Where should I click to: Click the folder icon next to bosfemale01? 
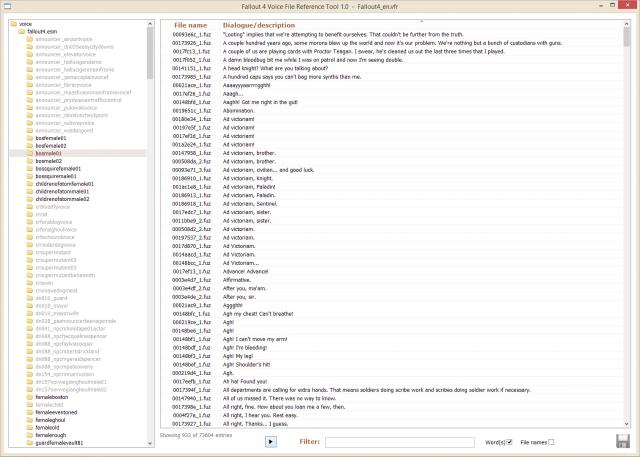[x=29, y=138]
